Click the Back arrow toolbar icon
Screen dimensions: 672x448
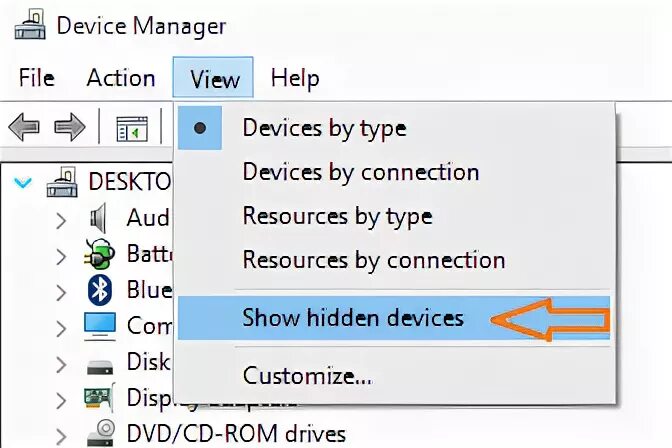point(23,128)
